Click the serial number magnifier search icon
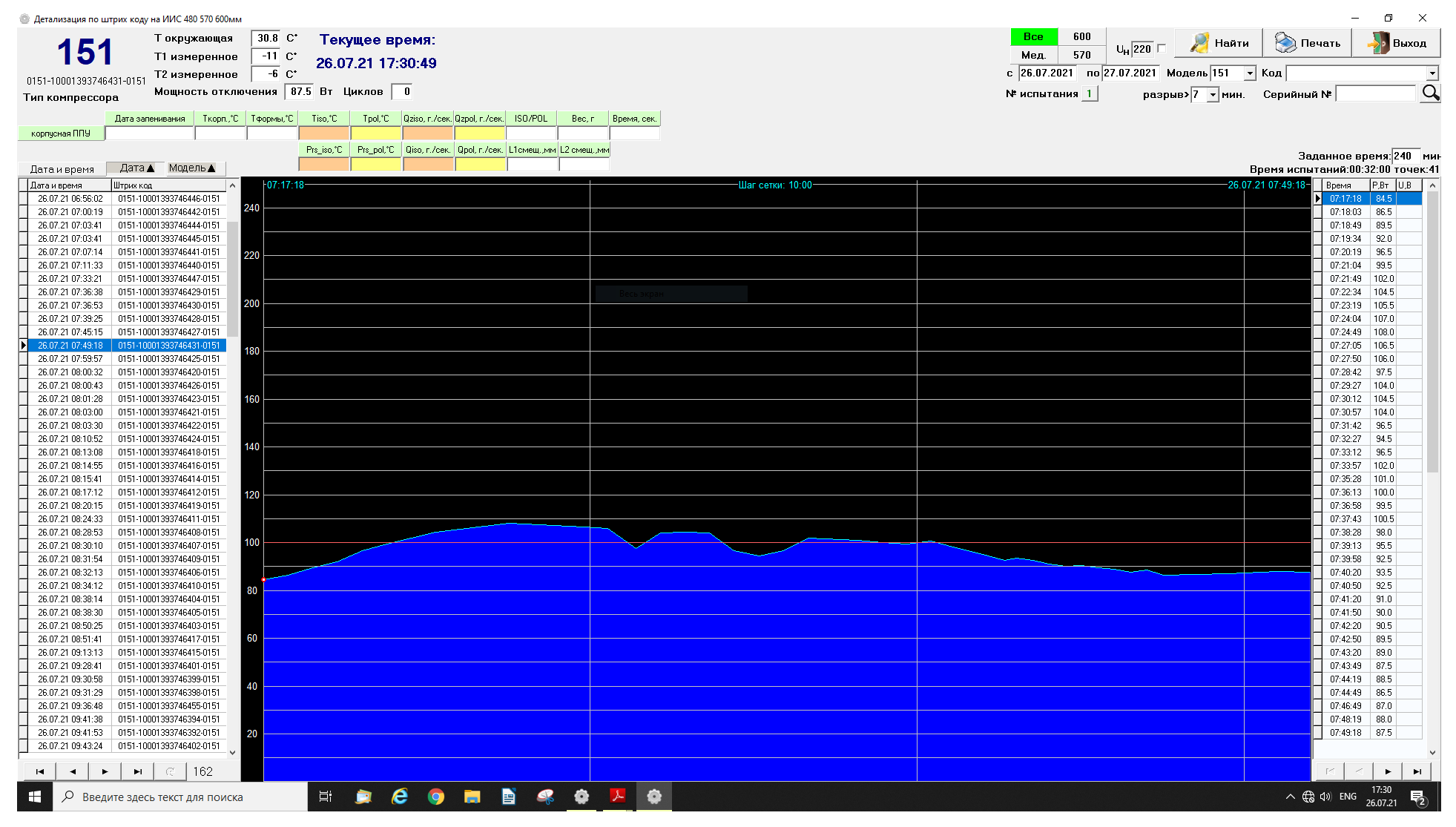 pos(1431,93)
